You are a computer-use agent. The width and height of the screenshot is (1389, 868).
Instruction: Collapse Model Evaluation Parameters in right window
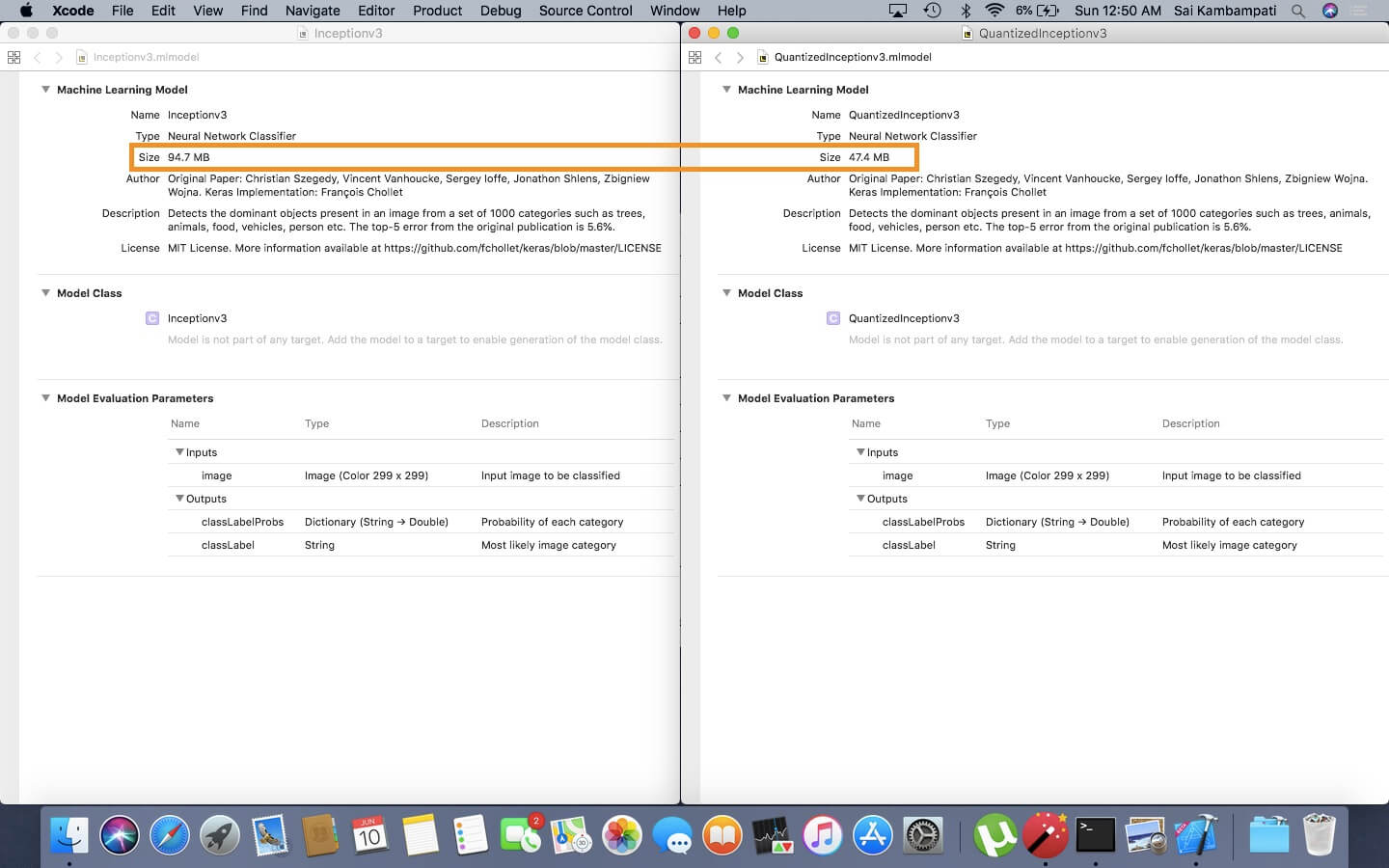point(726,398)
